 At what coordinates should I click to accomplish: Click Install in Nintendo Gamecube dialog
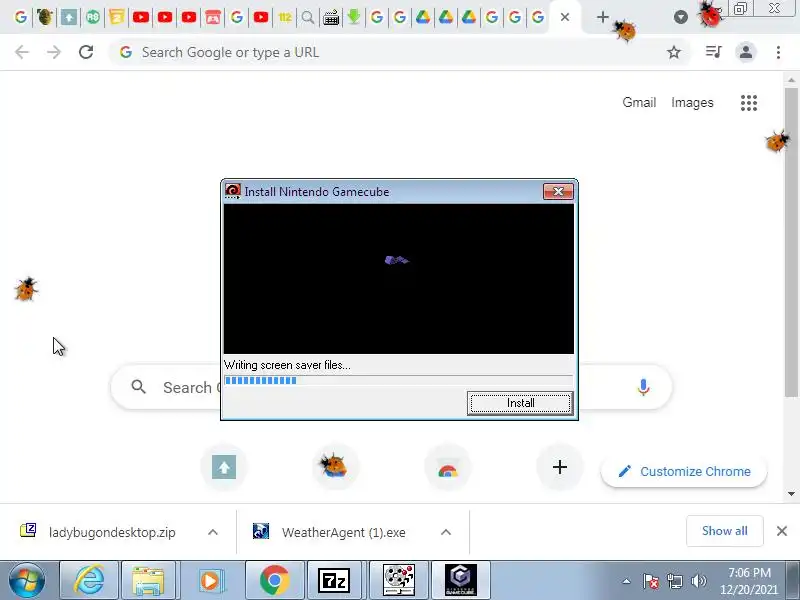520,403
